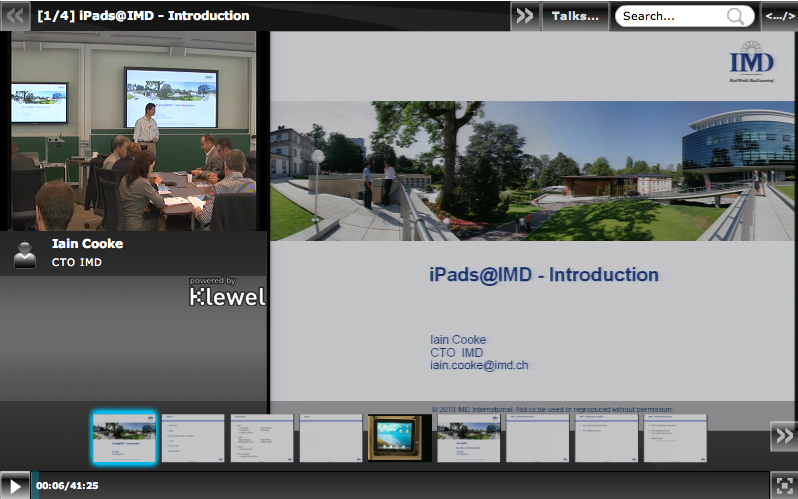The image size is (798, 499).
Task: Select the highlighted first slide thumbnail
Action: (x=124, y=438)
